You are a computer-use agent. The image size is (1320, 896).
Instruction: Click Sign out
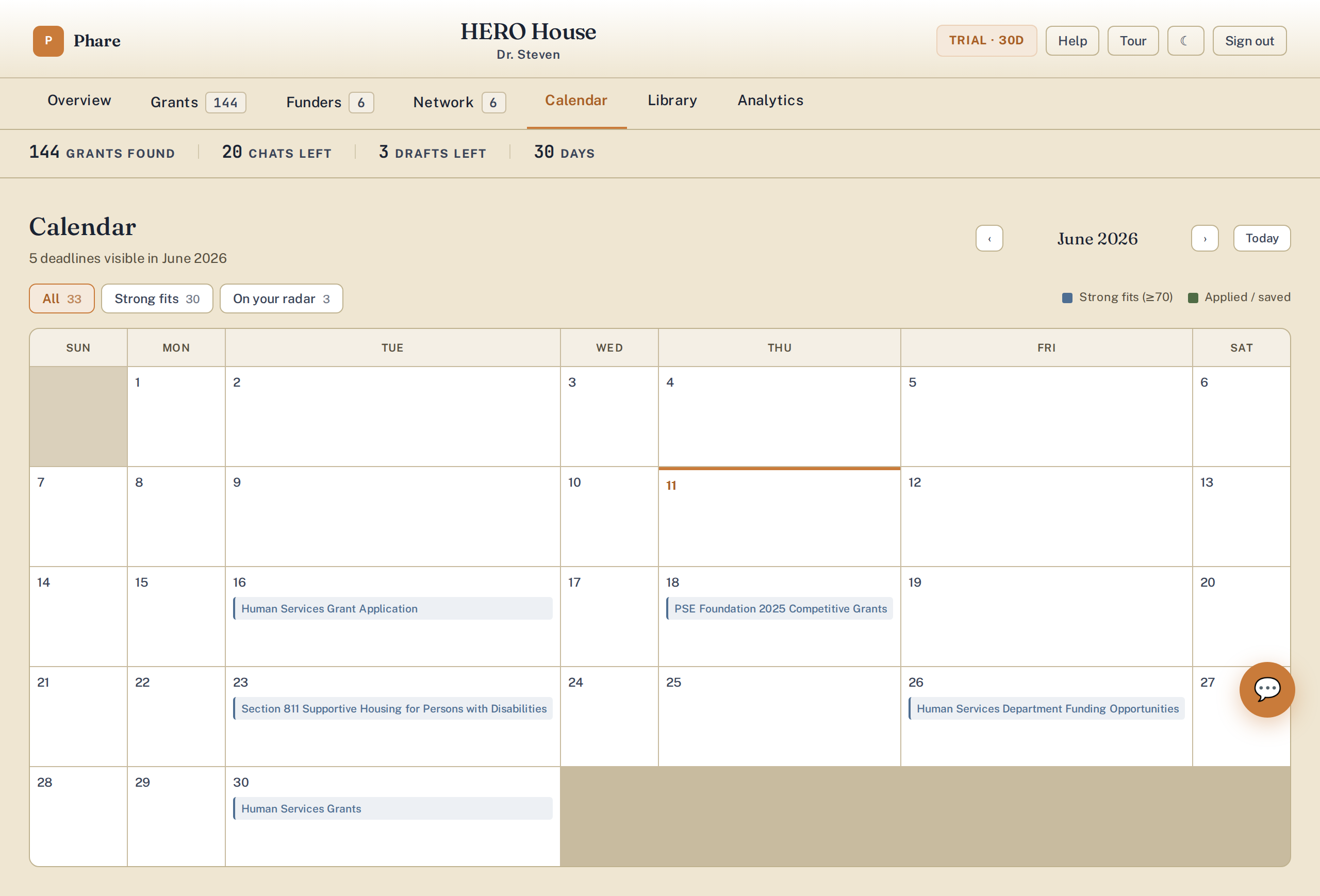[1249, 41]
